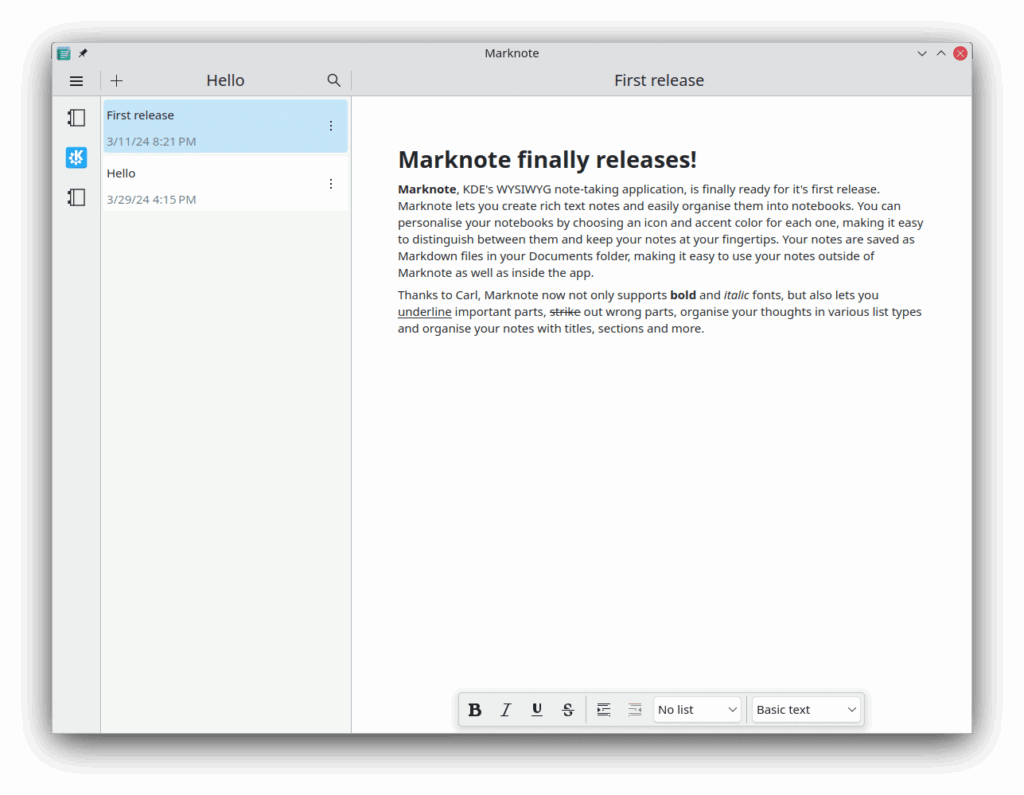
Task: Open the Basic text style dropdown
Action: point(806,709)
